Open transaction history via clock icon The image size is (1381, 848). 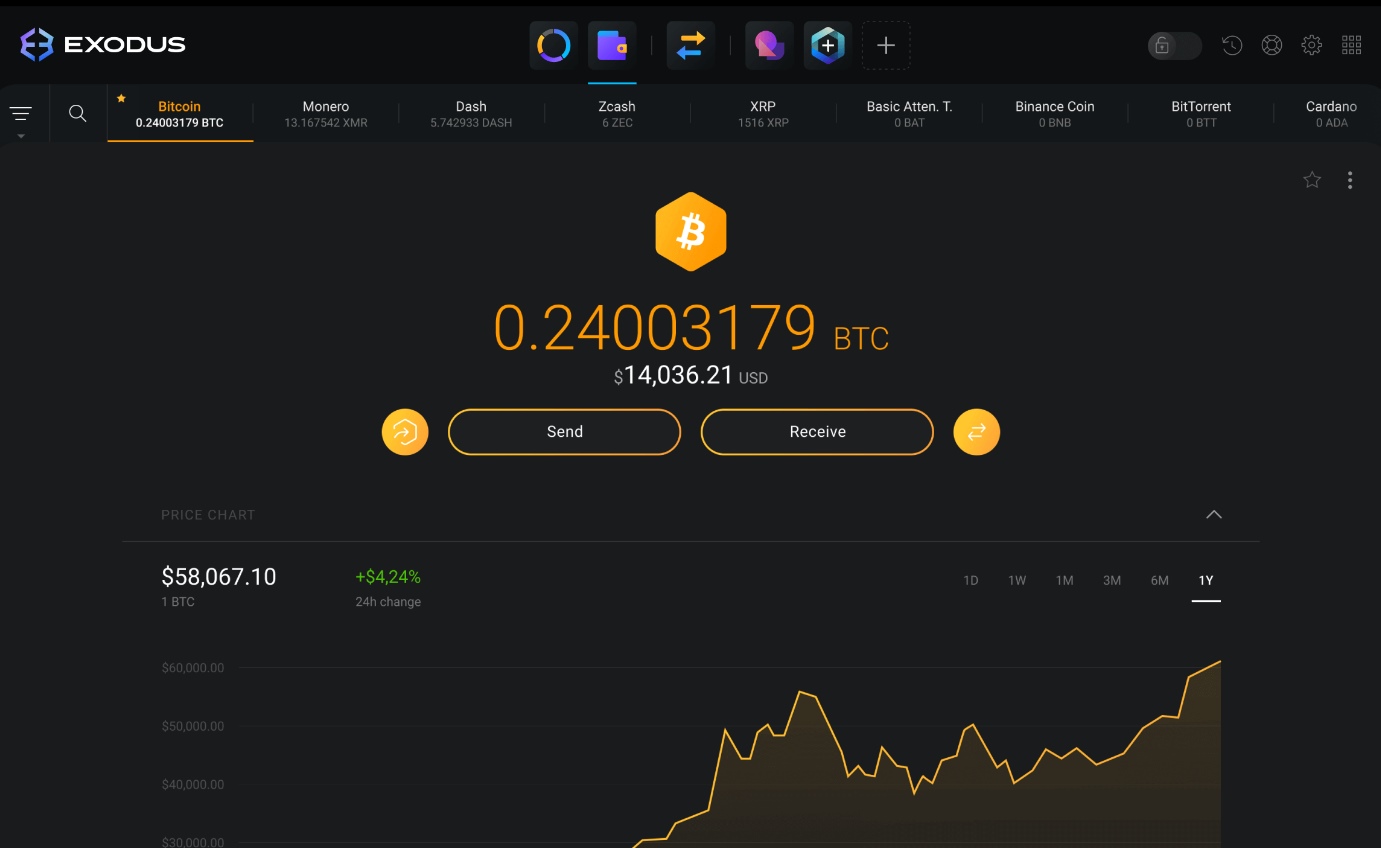pyautogui.click(x=1231, y=45)
